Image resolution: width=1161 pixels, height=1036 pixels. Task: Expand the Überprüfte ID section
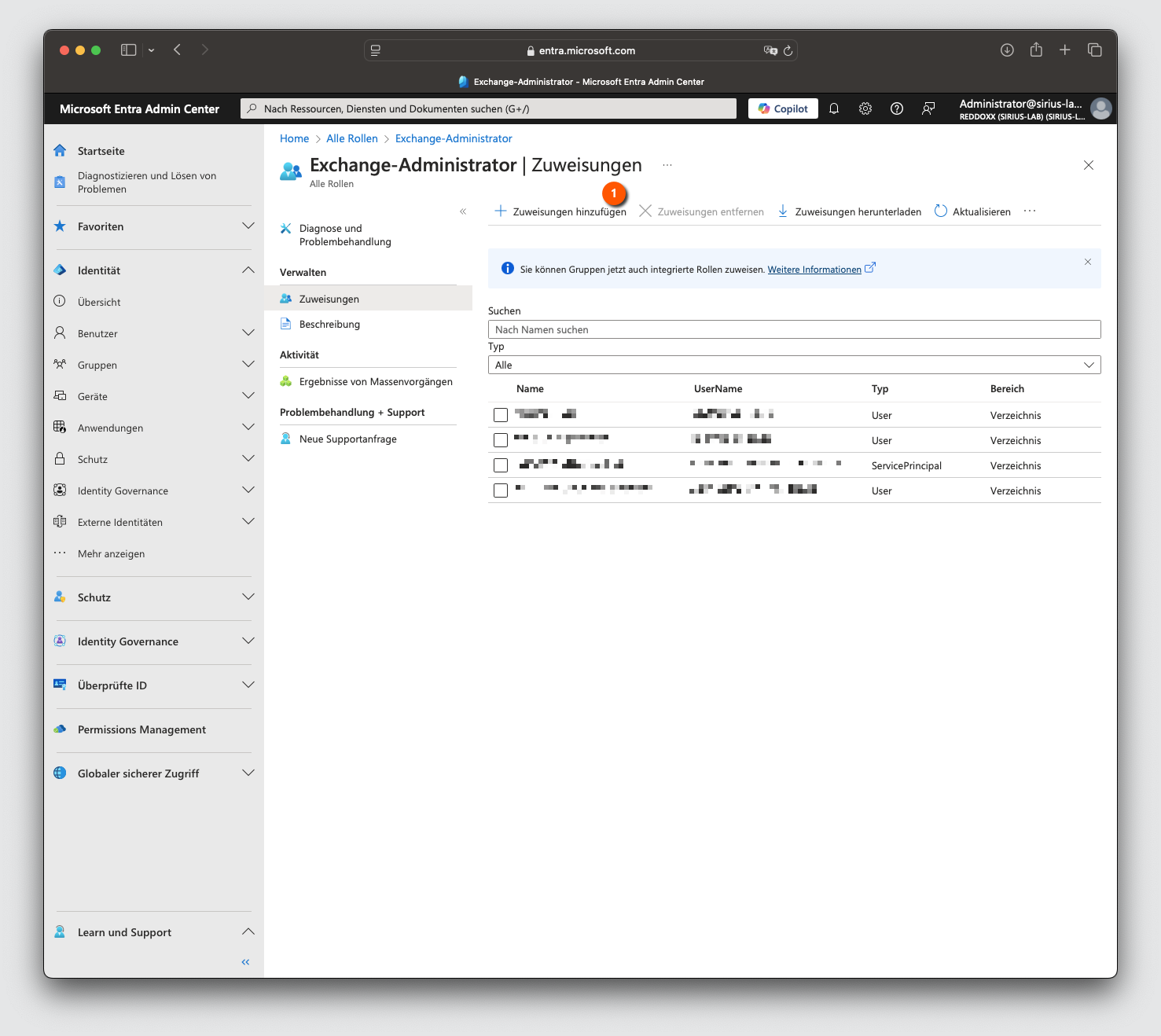[248, 685]
